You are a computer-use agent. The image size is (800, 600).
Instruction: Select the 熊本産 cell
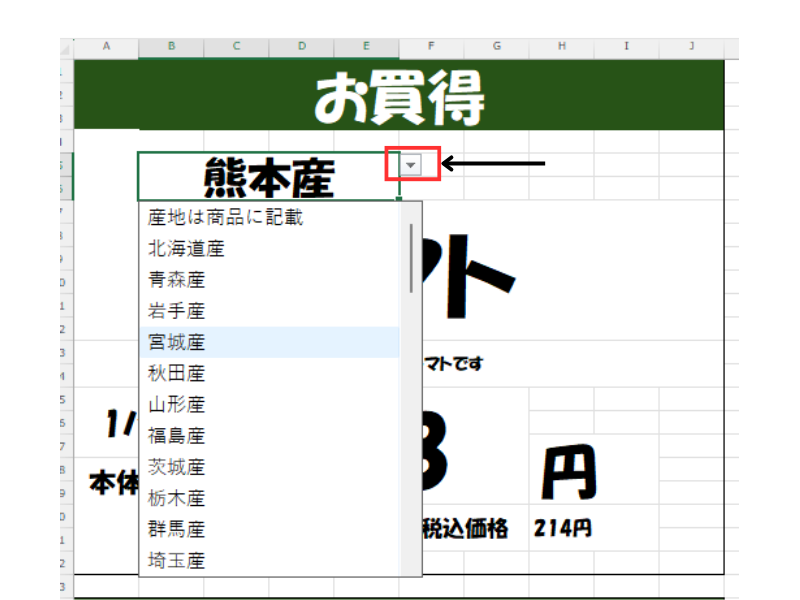(x=268, y=177)
